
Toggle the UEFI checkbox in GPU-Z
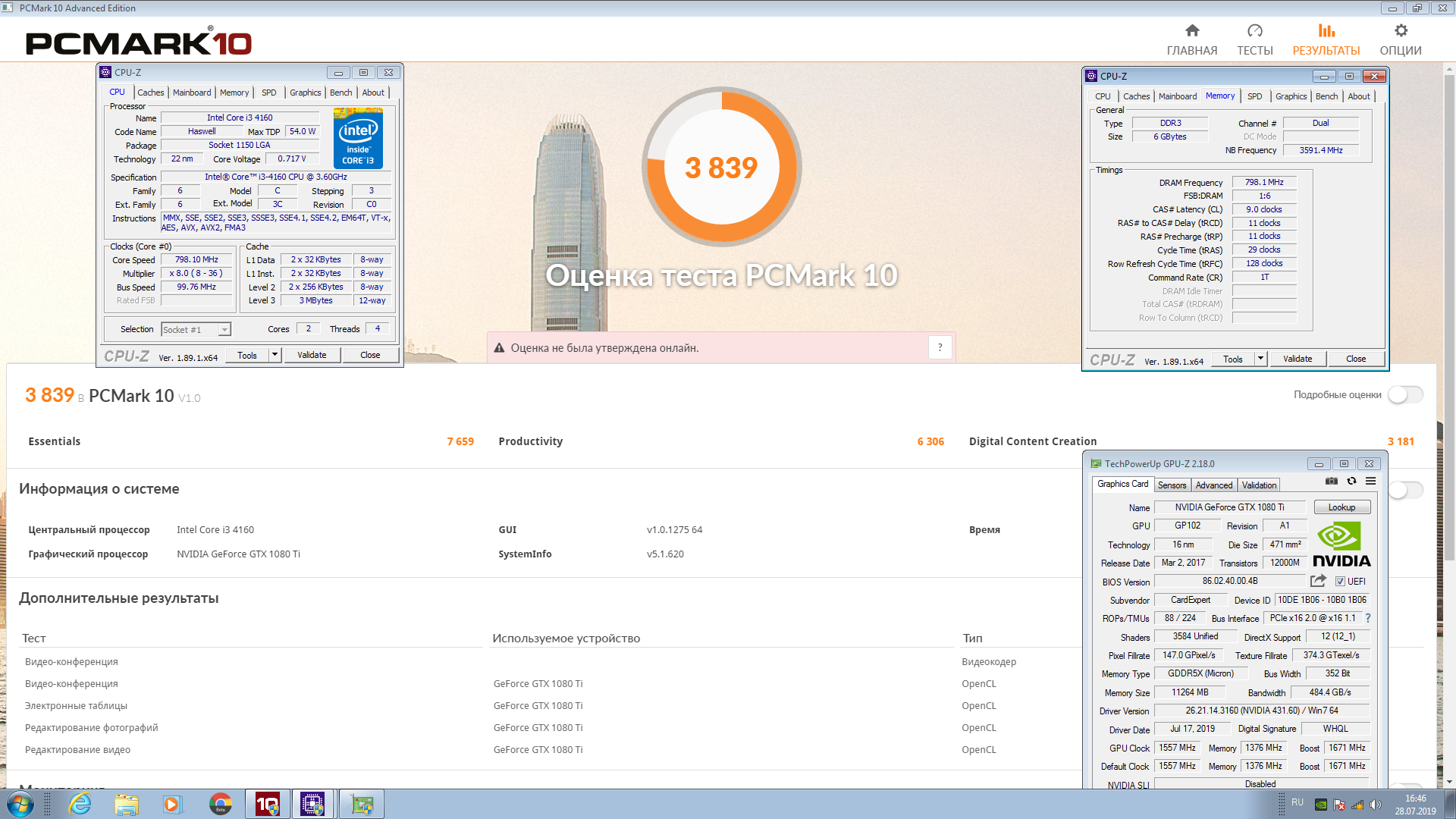coord(1340,582)
